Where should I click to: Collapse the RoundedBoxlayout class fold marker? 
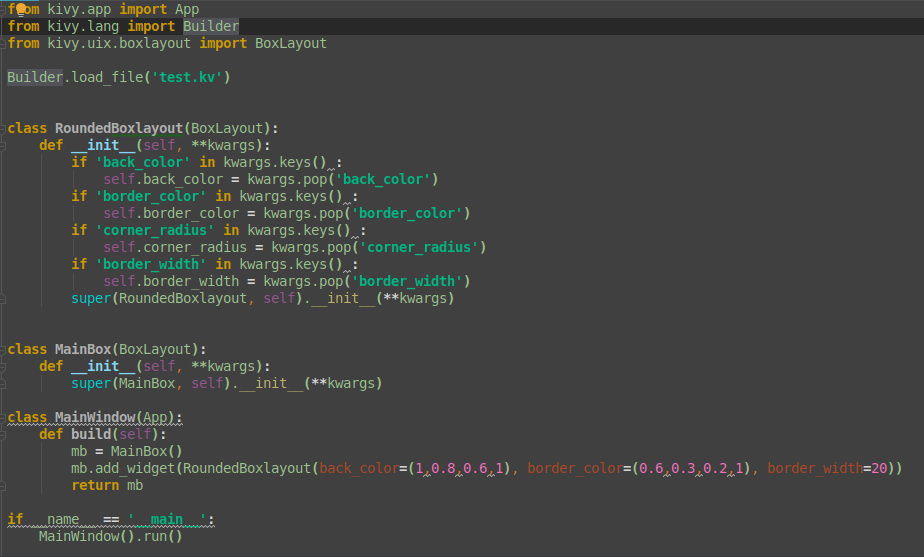pos(3,128)
